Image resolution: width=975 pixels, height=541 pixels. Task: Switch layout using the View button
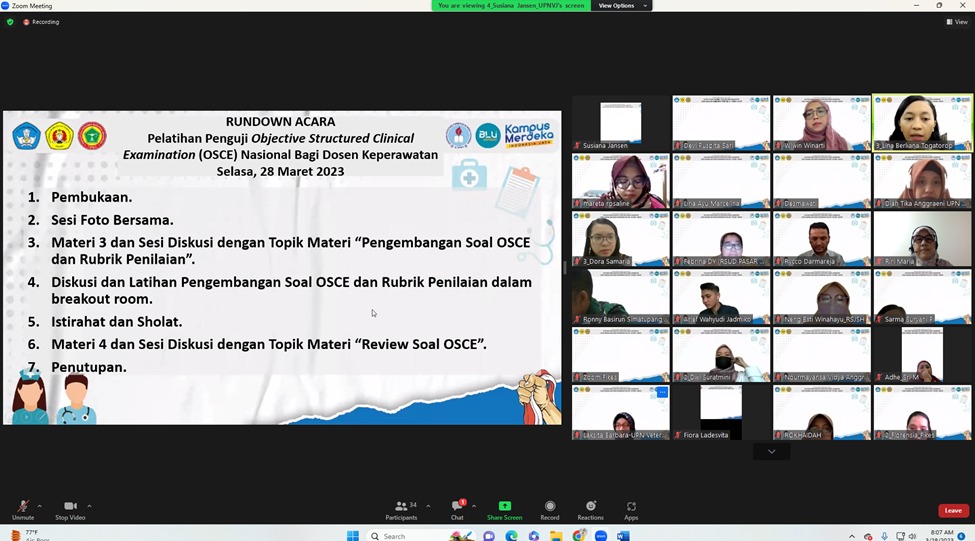(x=957, y=21)
